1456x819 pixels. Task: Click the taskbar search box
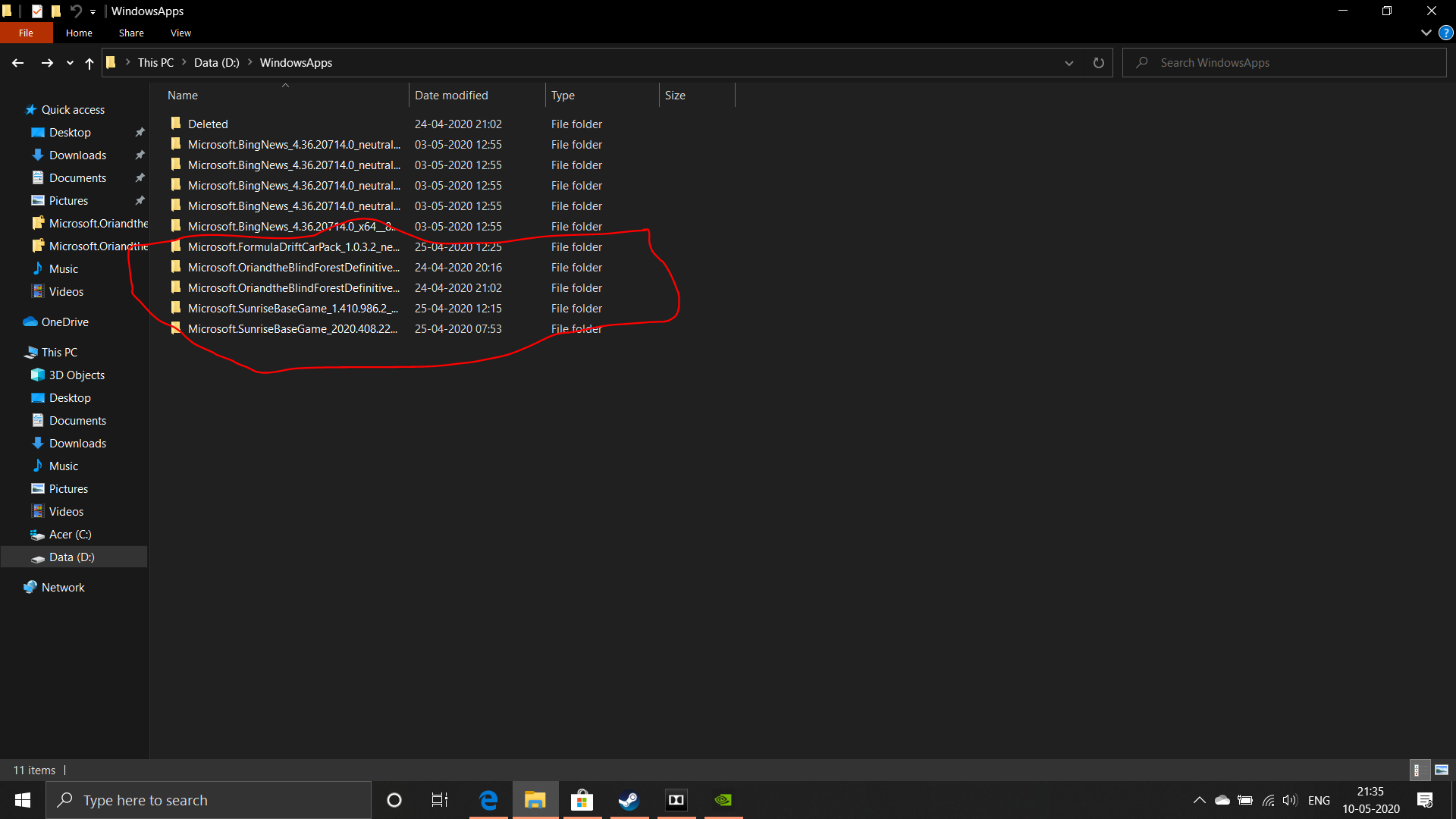pos(209,800)
